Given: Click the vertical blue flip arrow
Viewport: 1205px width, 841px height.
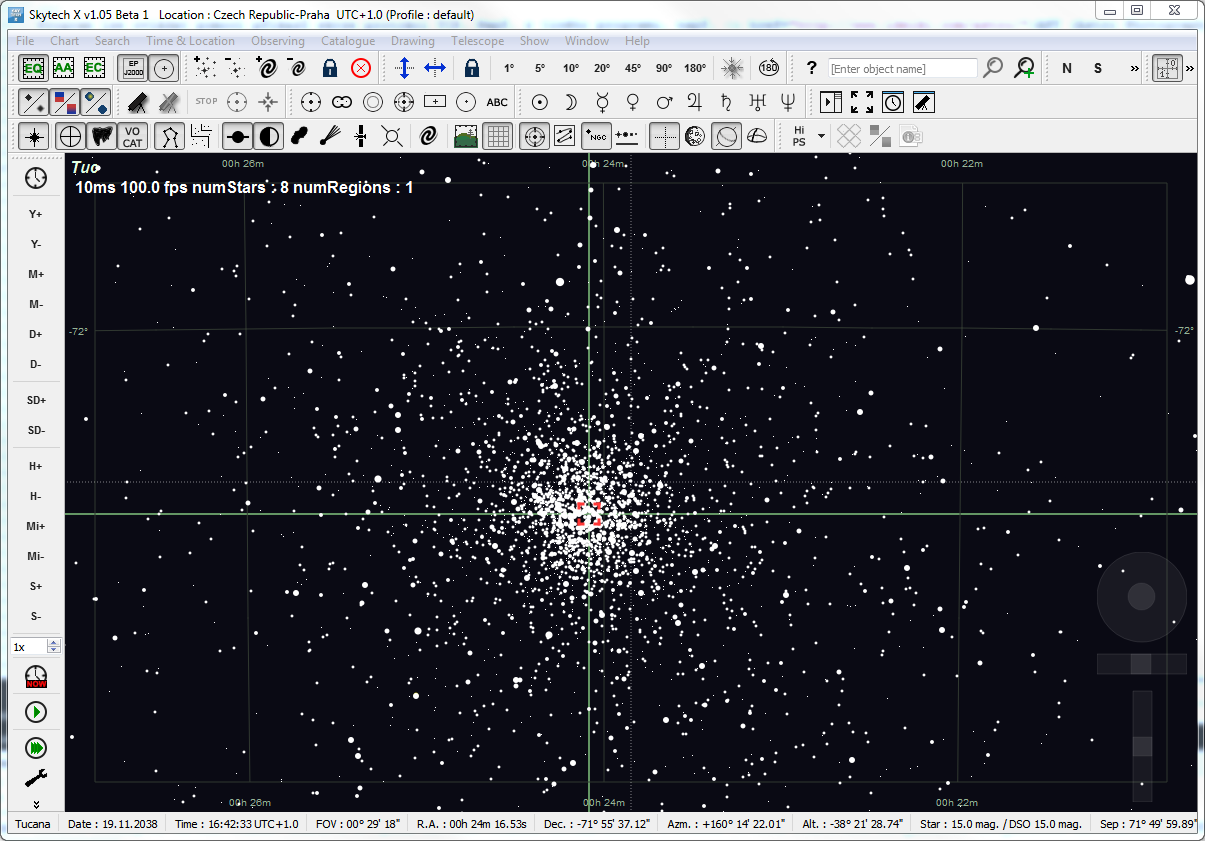Looking at the screenshot, I should [404, 68].
